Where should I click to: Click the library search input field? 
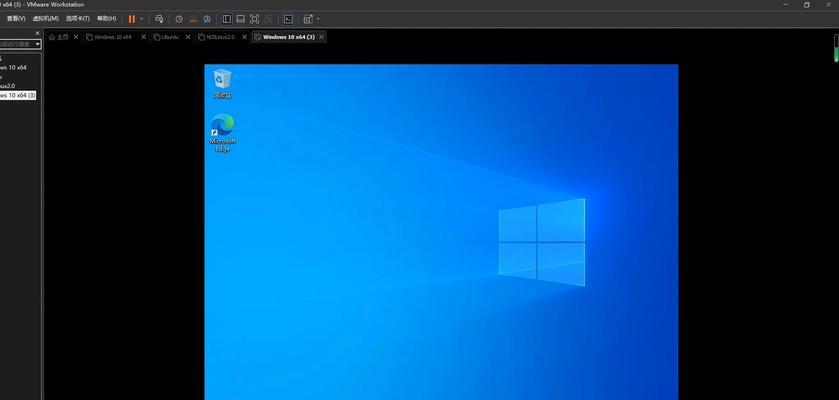[16, 44]
